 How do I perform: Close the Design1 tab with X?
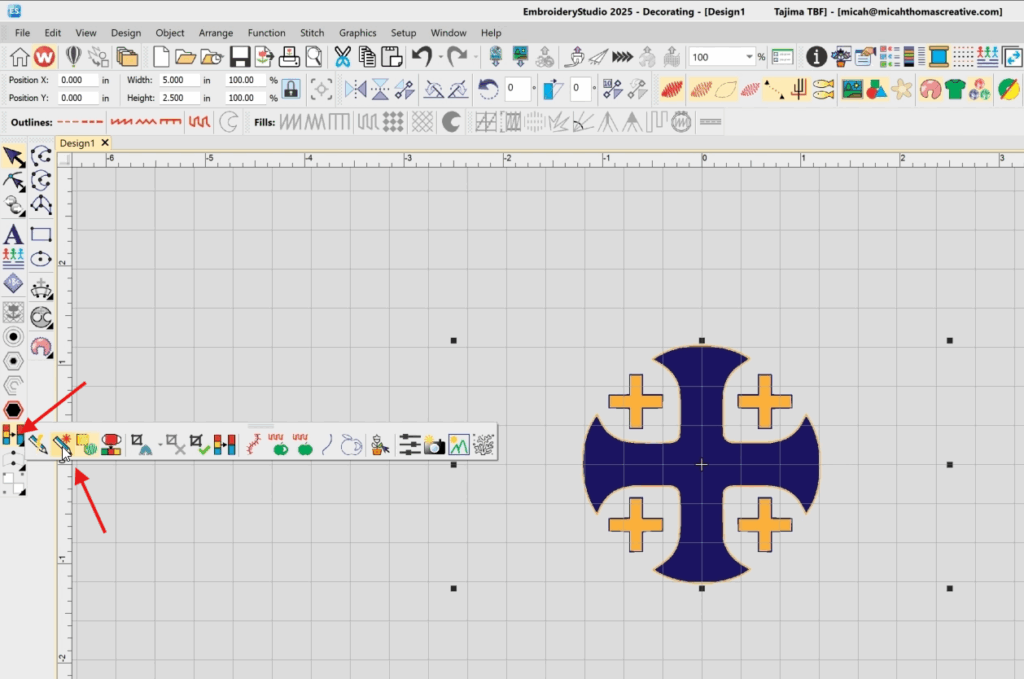104,143
